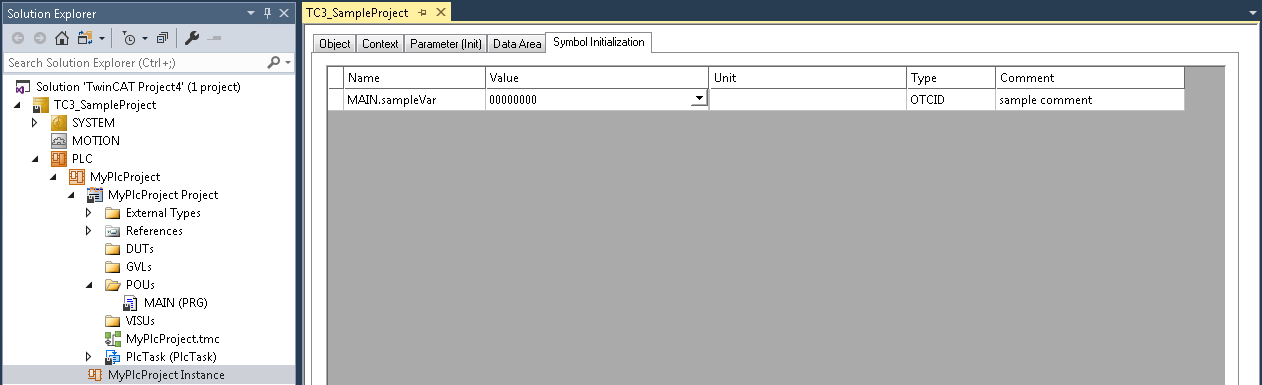Image resolution: width=1262 pixels, height=385 pixels.
Task: Click the References node icon
Action: coord(112,231)
